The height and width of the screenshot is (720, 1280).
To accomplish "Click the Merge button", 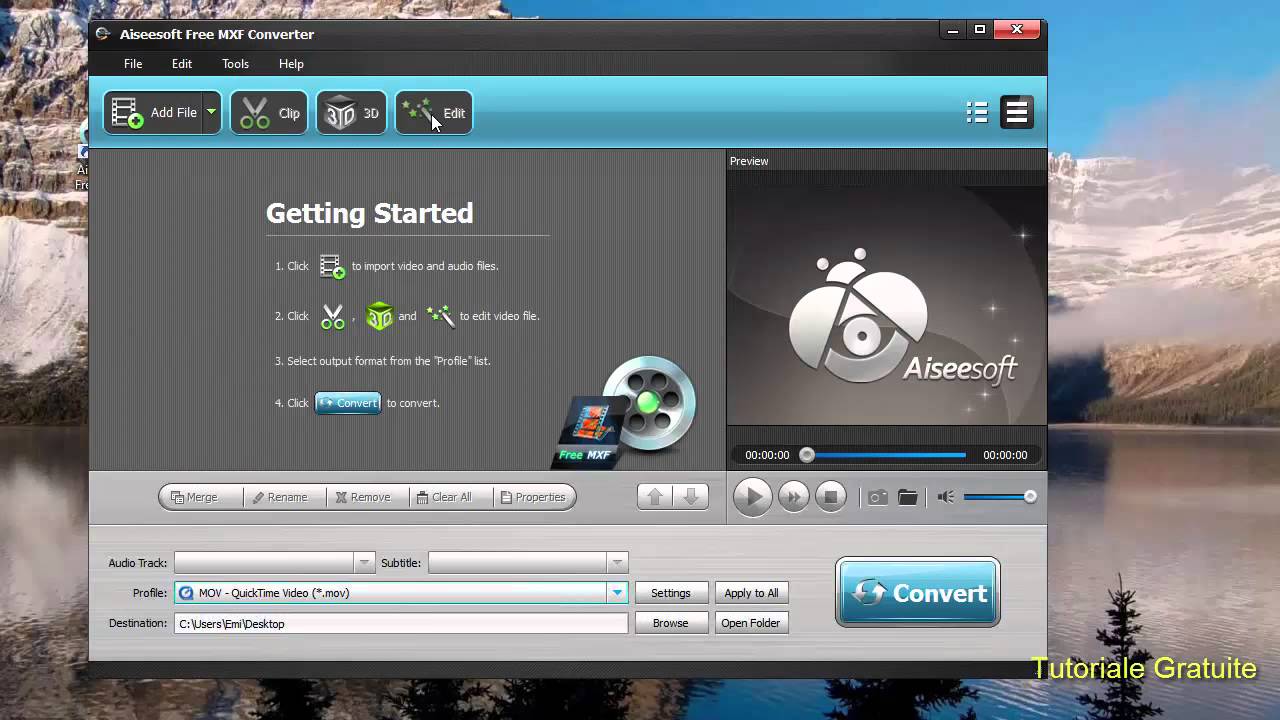I will pyautogui.click(x=201, y=497).
